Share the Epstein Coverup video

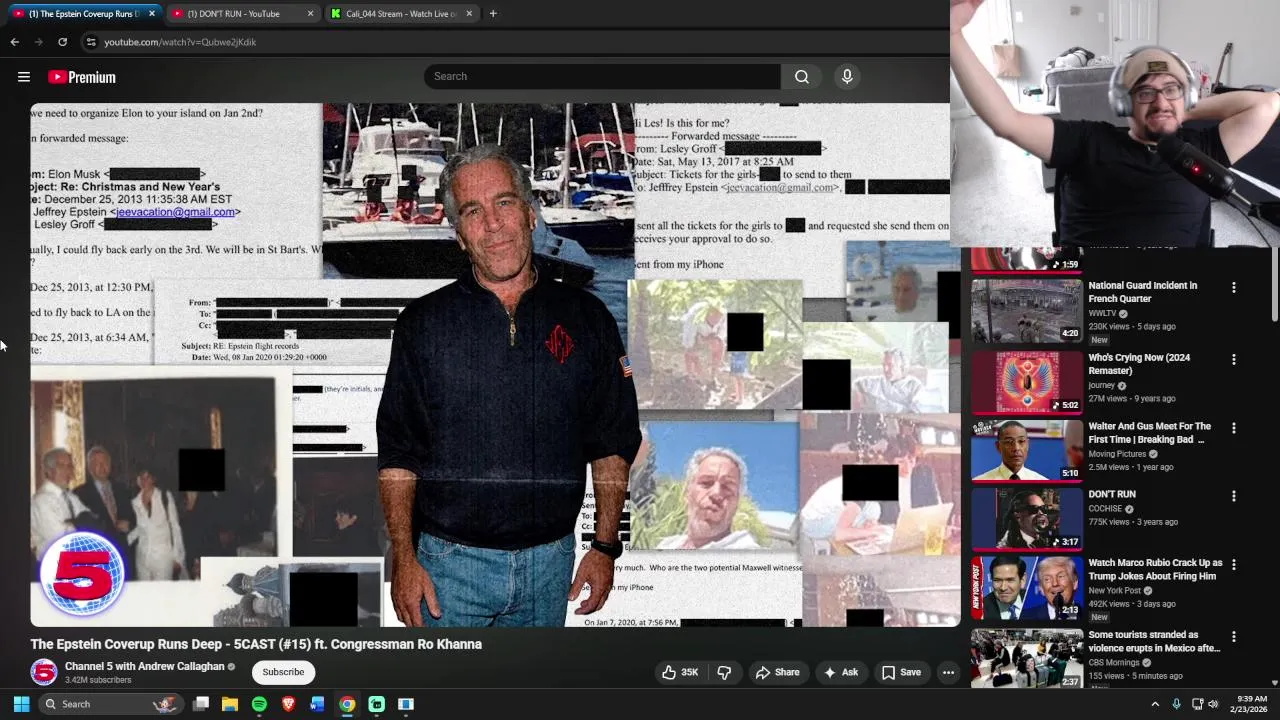pos(778,672)
